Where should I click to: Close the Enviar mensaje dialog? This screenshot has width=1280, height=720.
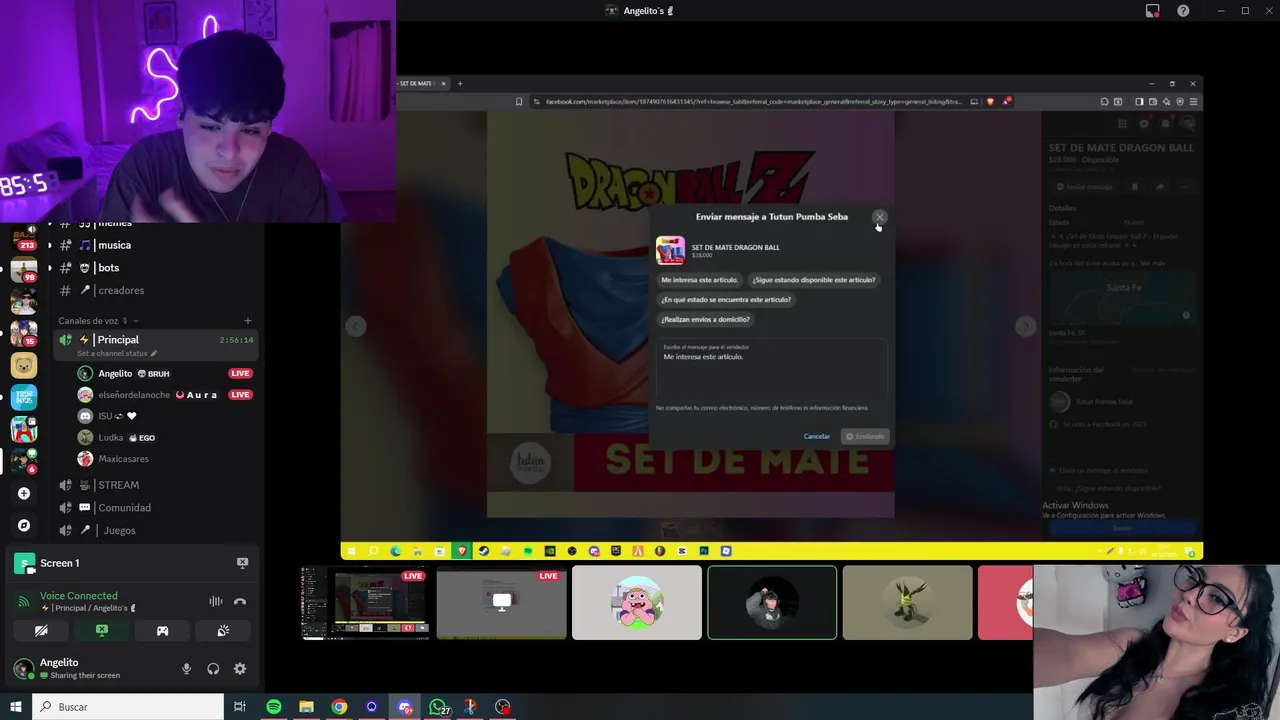(879, 217)
